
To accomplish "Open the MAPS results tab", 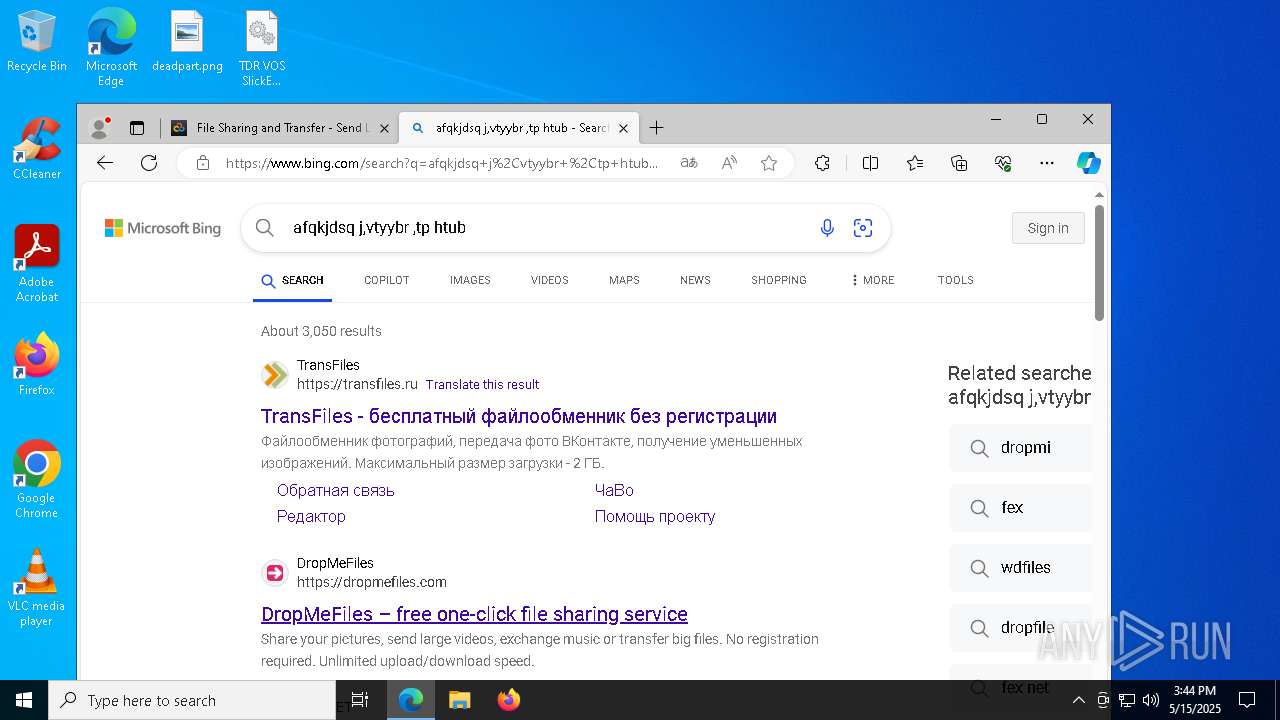I will [624, 280].
